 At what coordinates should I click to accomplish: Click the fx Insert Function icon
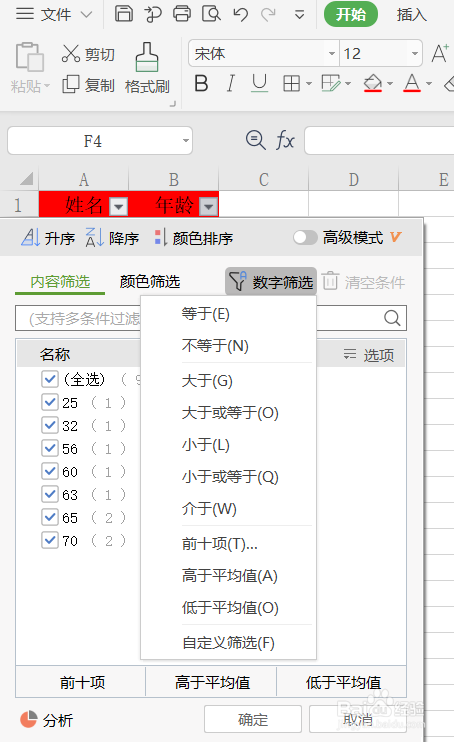285,141
